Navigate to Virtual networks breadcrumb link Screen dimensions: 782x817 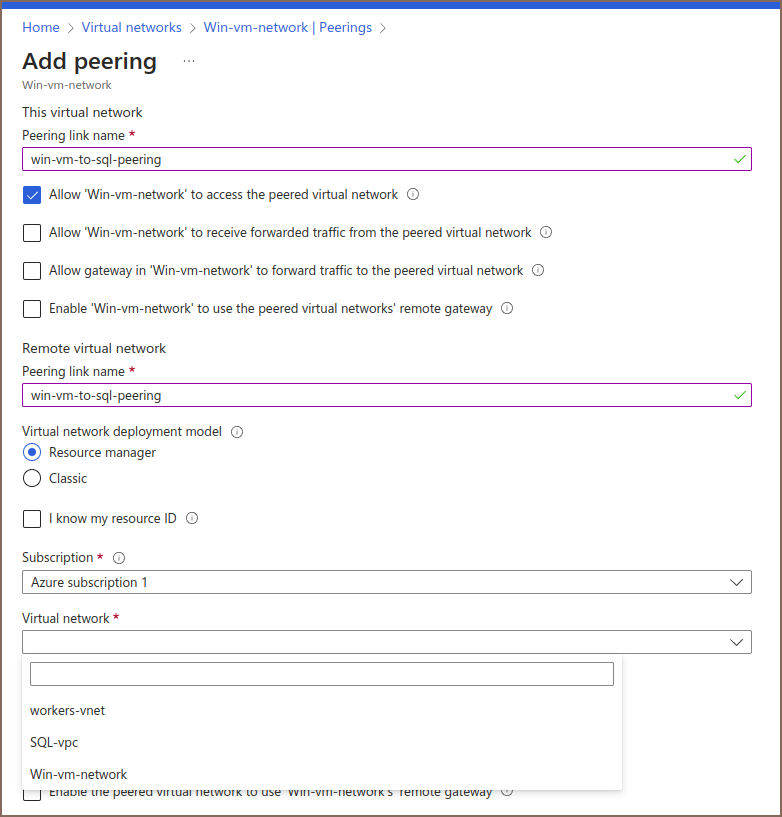pos(131,28)
